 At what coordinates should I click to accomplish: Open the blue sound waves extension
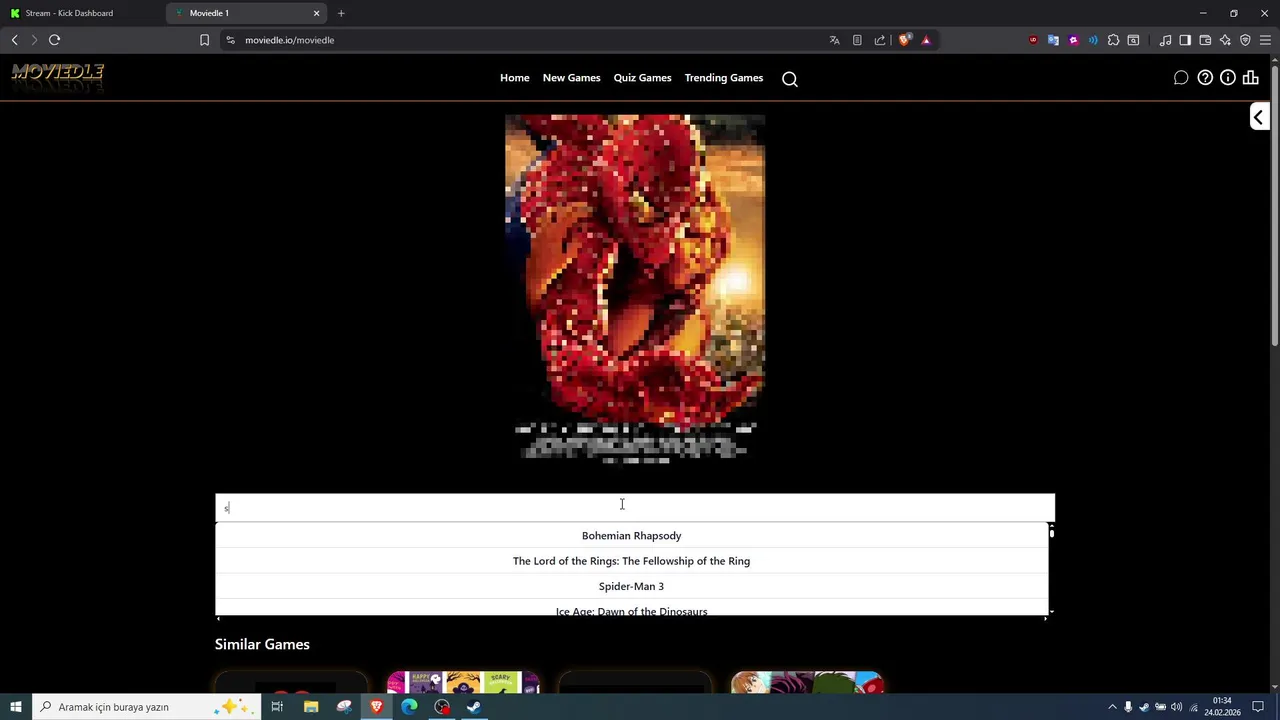pyautogui.click(x=1093, y=40)
